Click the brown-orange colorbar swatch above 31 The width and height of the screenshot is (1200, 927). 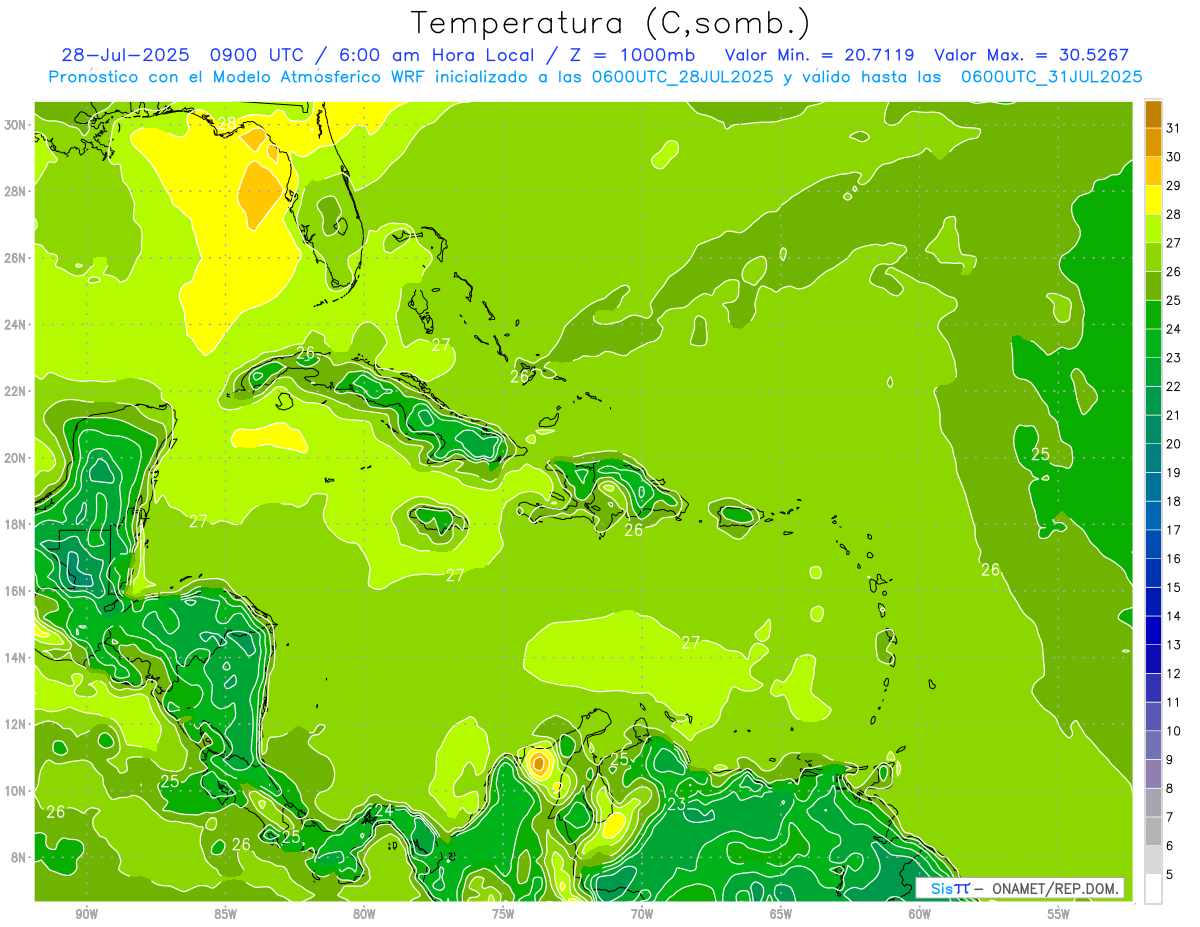pos(1153,113)
